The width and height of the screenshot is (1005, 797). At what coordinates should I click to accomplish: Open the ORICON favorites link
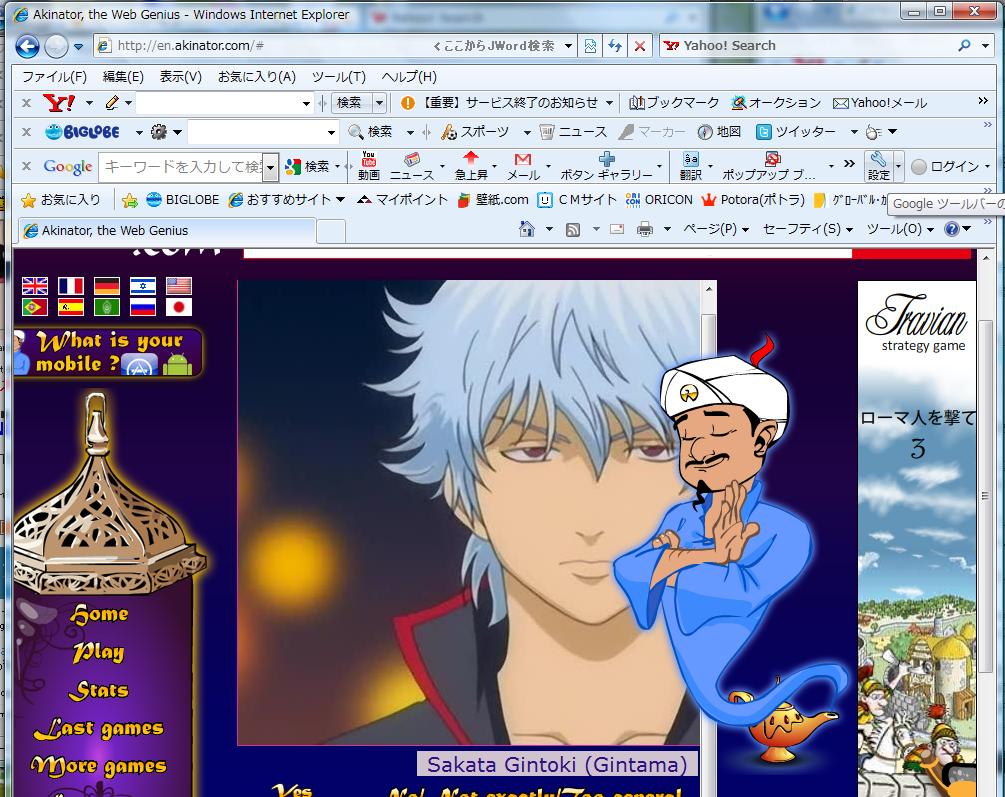[x=660, y=200]
